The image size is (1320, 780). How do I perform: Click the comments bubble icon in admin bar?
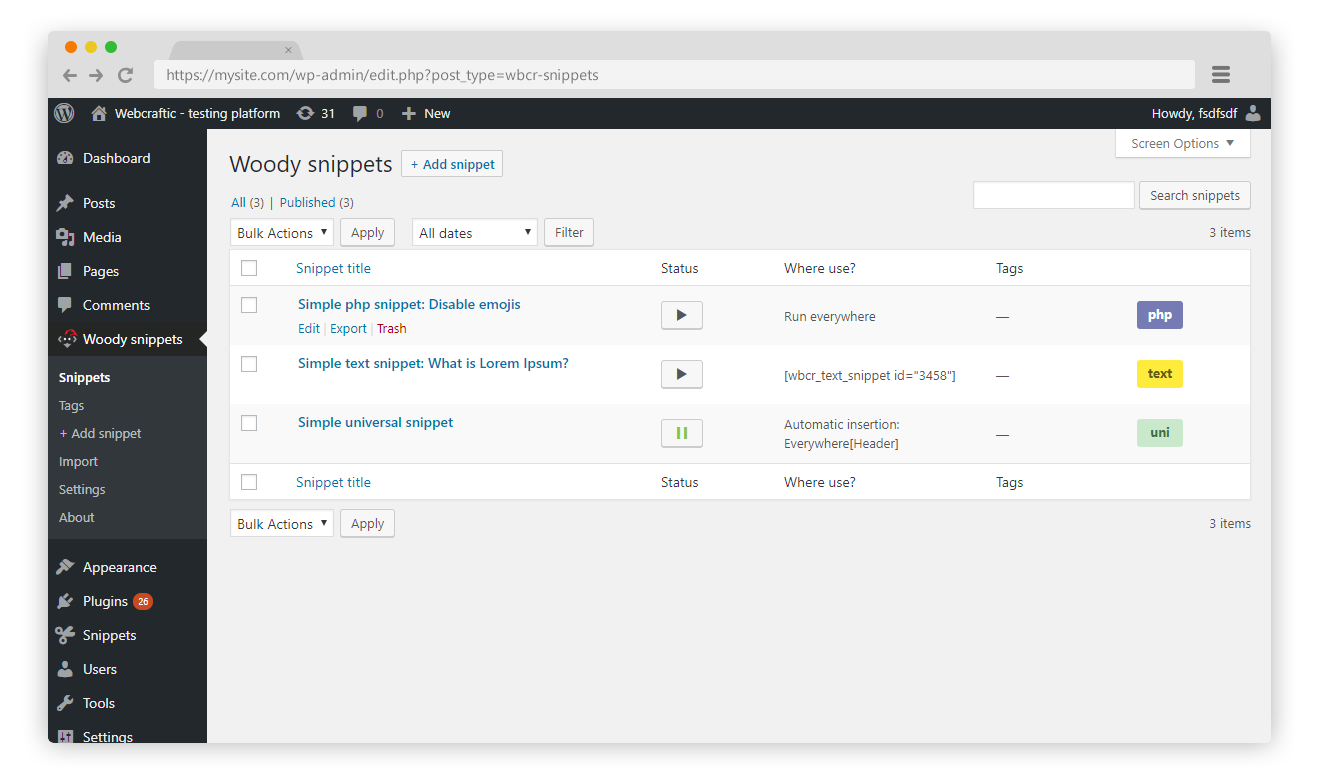pos(360,113)
